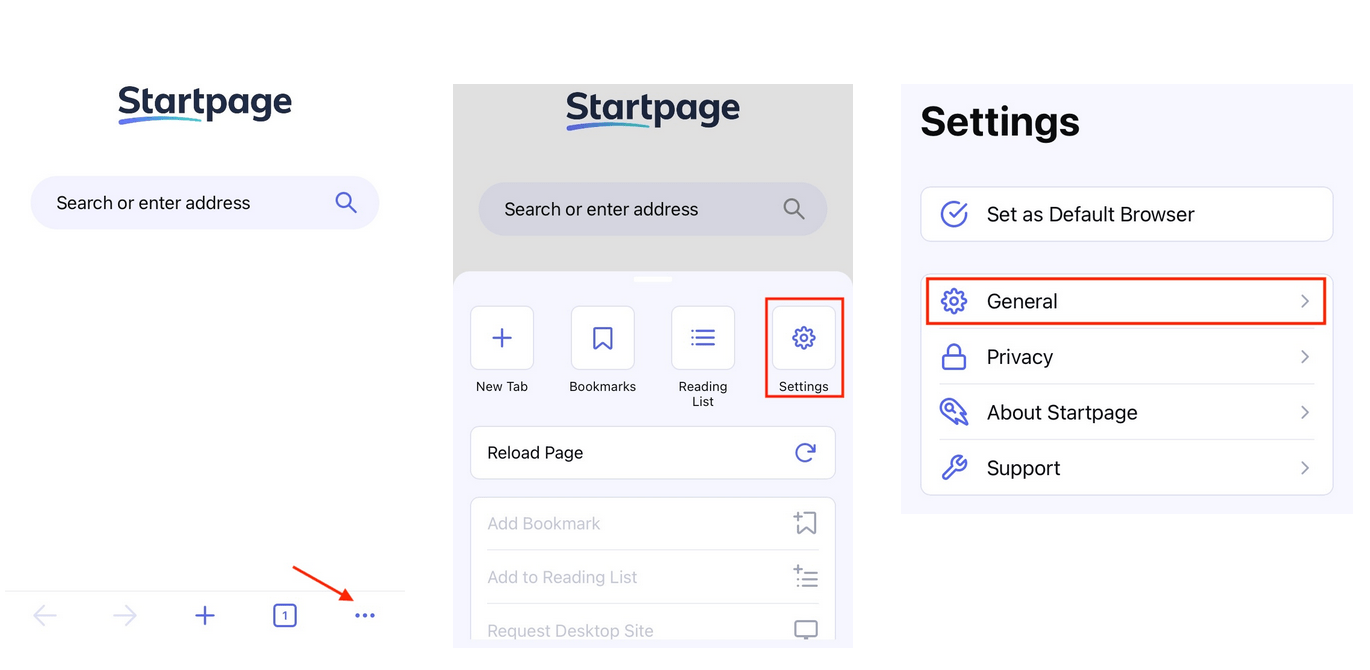Open the General label in Settings
Screen dimensions: 1370x670
pos(1022,301)
